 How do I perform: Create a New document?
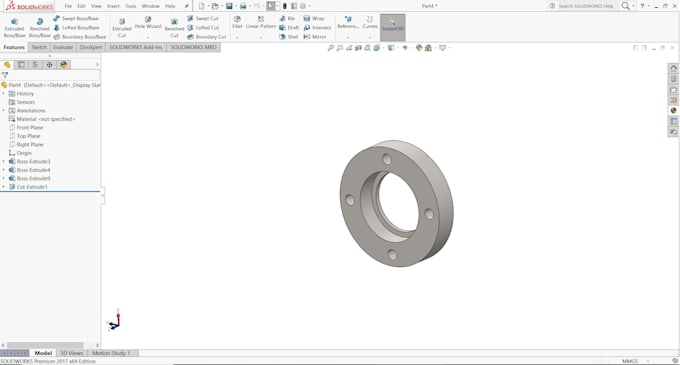pos(202,6)
